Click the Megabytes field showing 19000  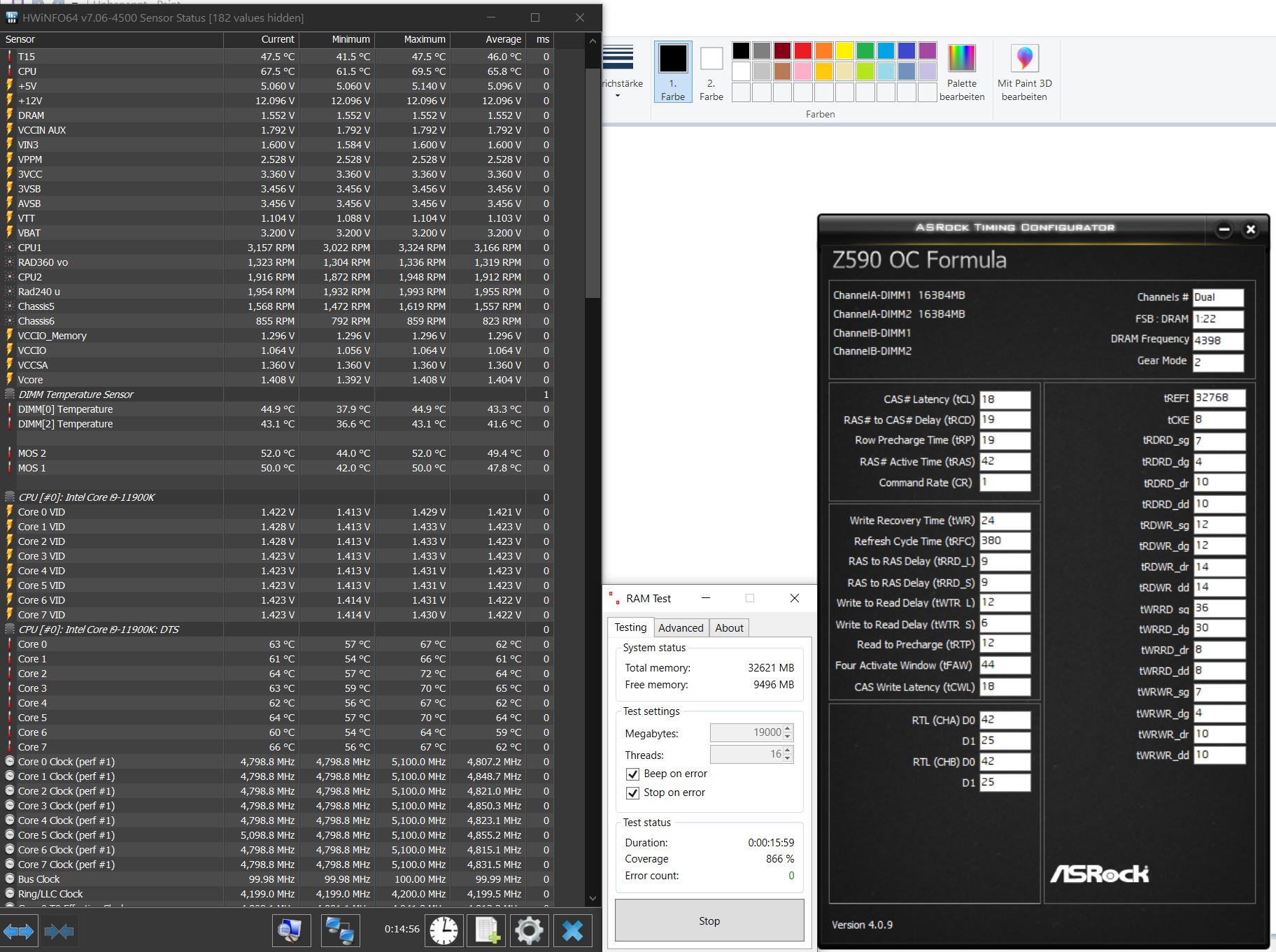click(746, 732)
